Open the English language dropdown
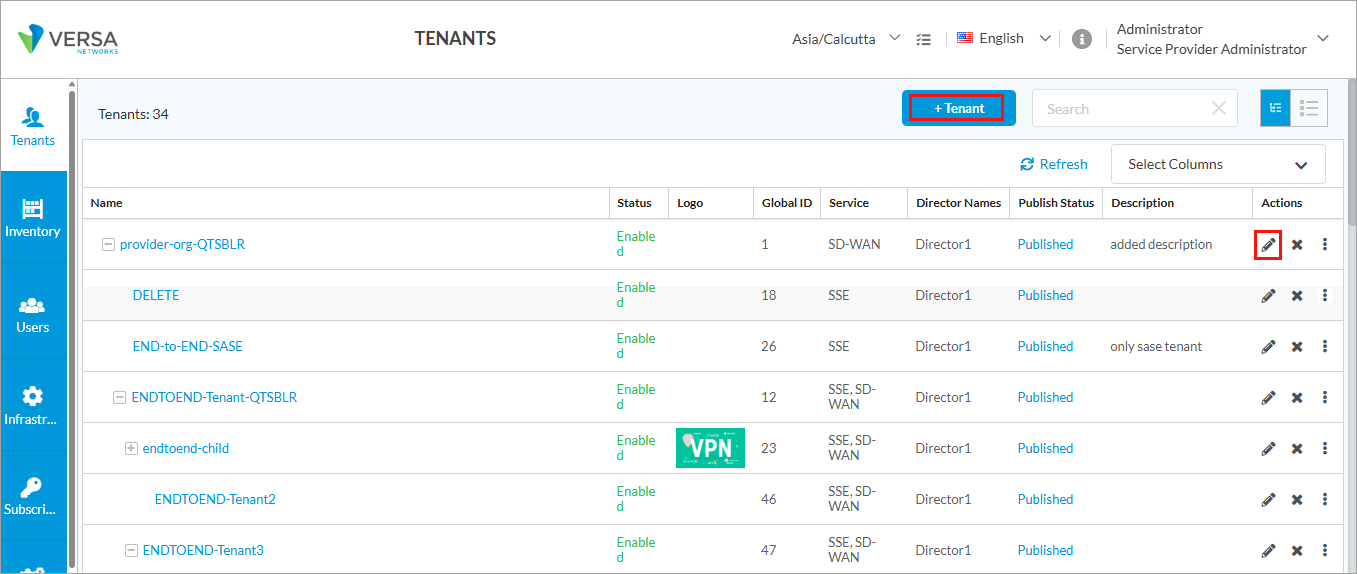This screenshot has height=574, width=1357. 1004,38
